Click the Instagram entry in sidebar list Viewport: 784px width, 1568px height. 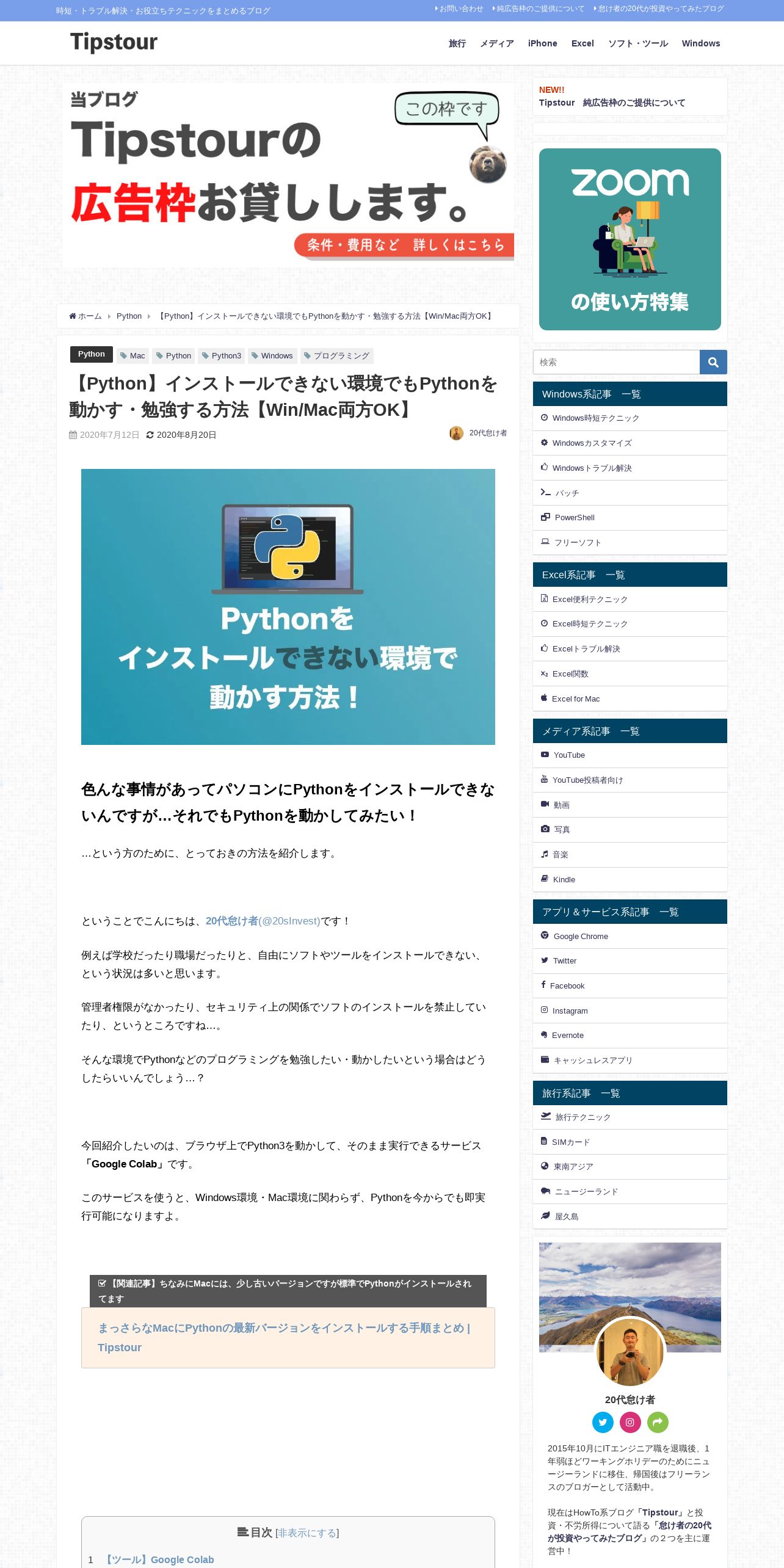coord(630,1011)
